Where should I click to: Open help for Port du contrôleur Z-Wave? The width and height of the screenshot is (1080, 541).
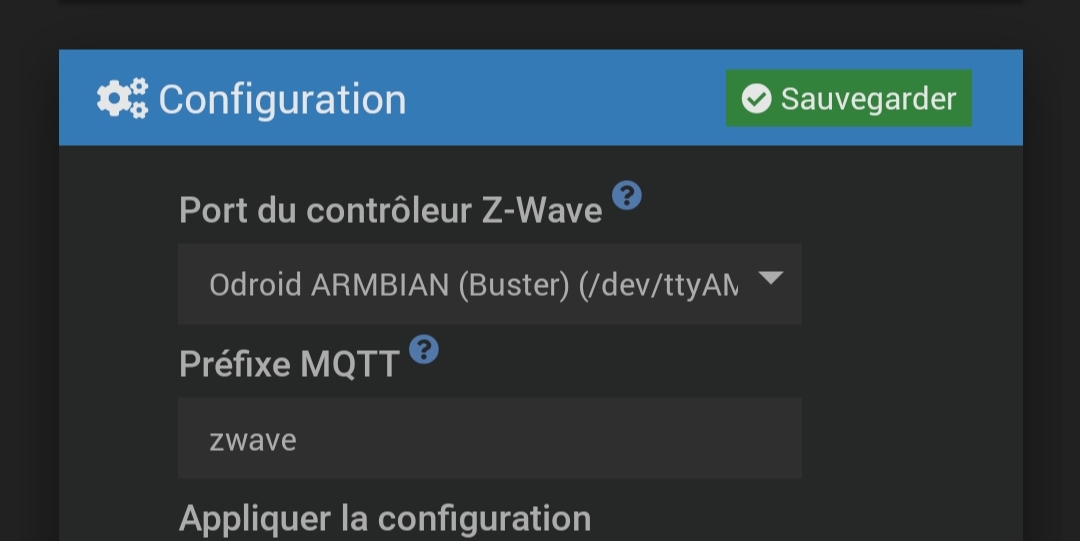pyautogui.click(x=626, y=195)
